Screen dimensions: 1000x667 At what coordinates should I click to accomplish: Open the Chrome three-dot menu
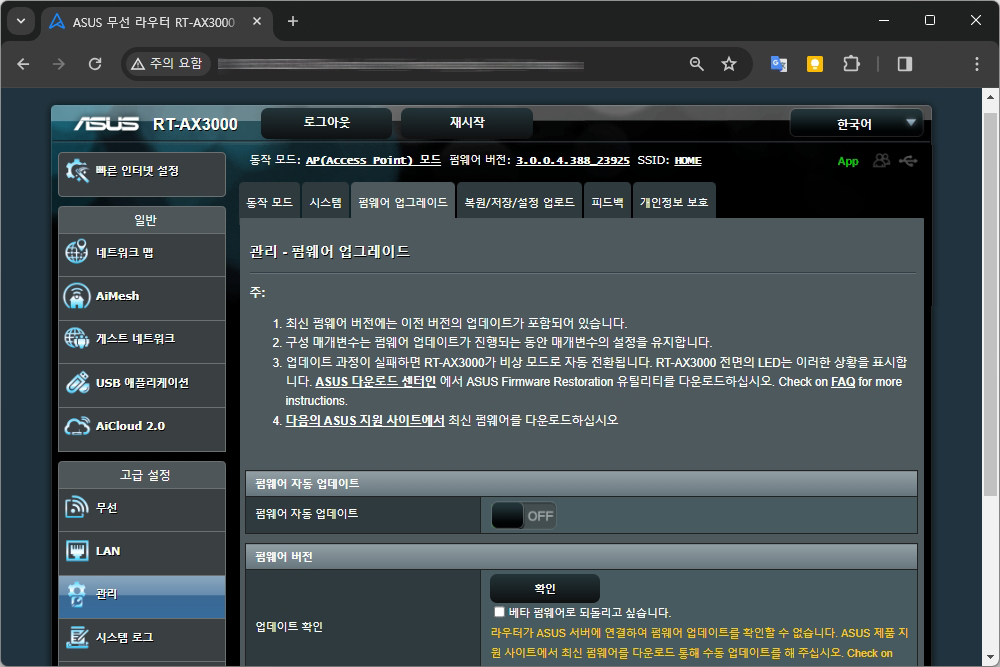pyautogui.click(x=976, y=64)
